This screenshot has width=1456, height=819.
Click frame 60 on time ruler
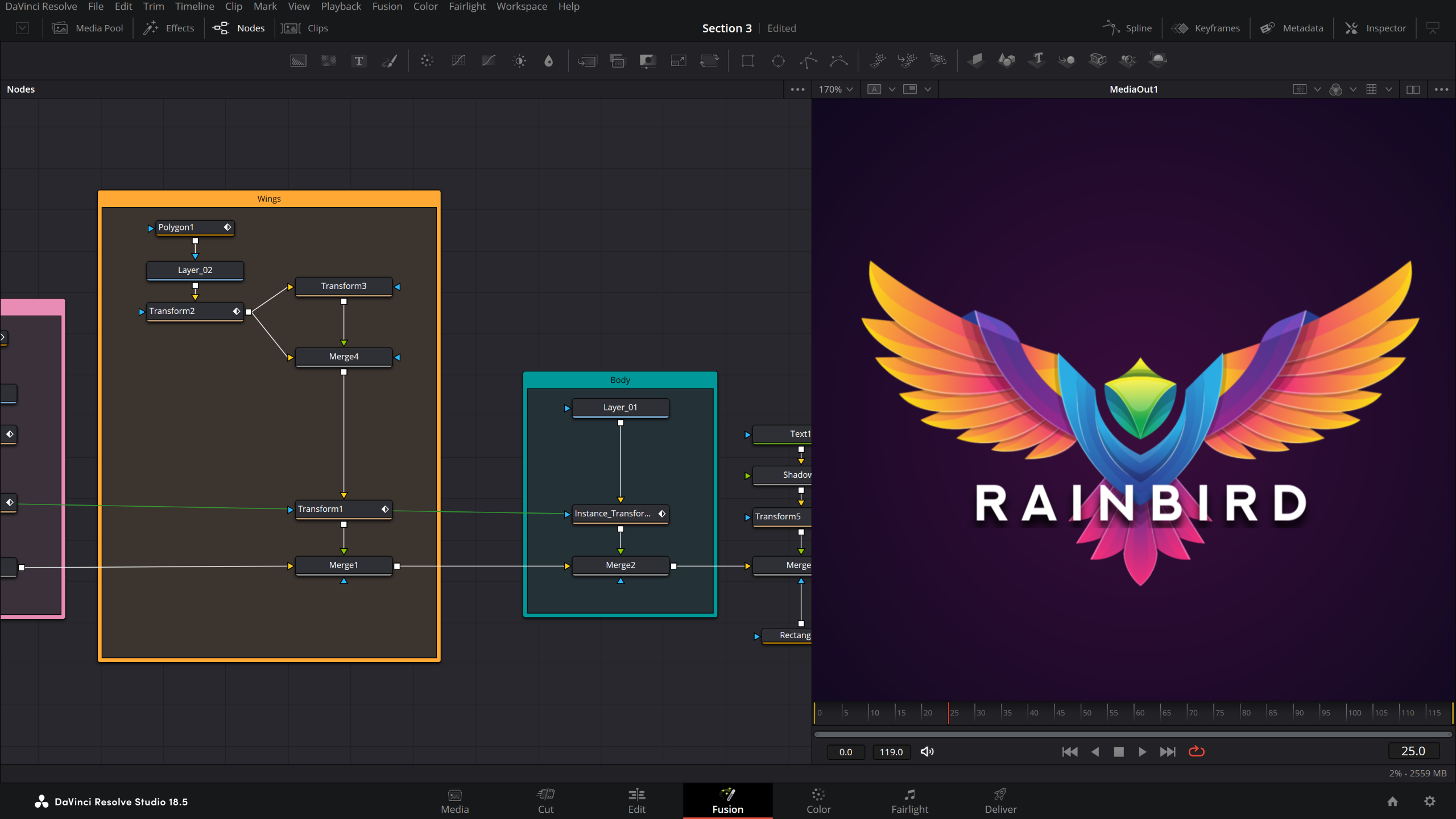click(x=1135, y=712)
